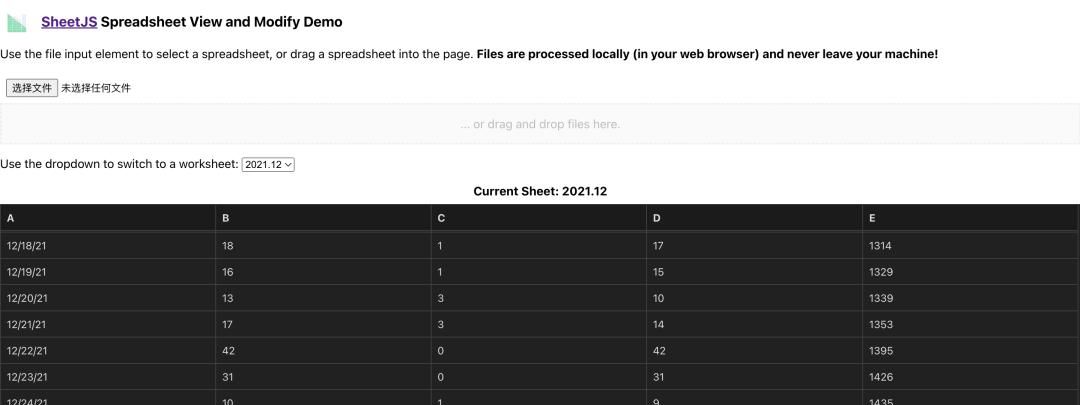The height and width of the screenshot is (405, 1080).
Task: Click the cell containing date 12/19/21
Action: point(108,272)
